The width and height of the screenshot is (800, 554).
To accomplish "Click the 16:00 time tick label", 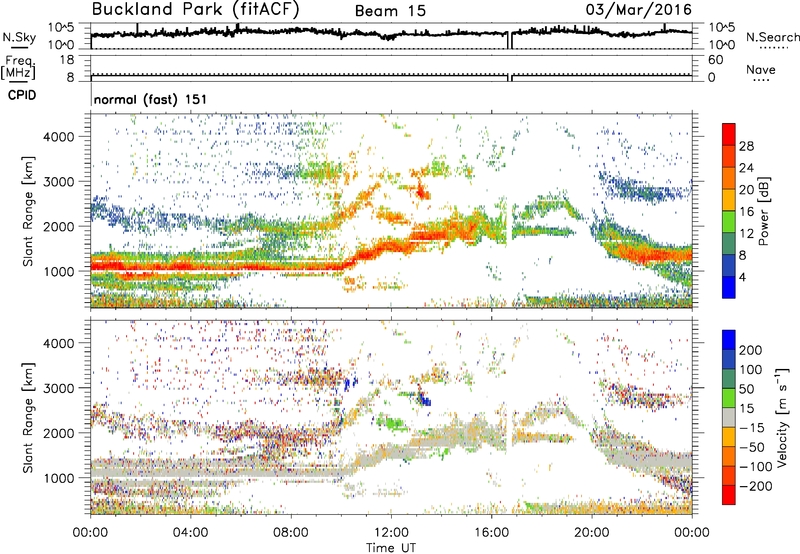I will tap(491, 533).
